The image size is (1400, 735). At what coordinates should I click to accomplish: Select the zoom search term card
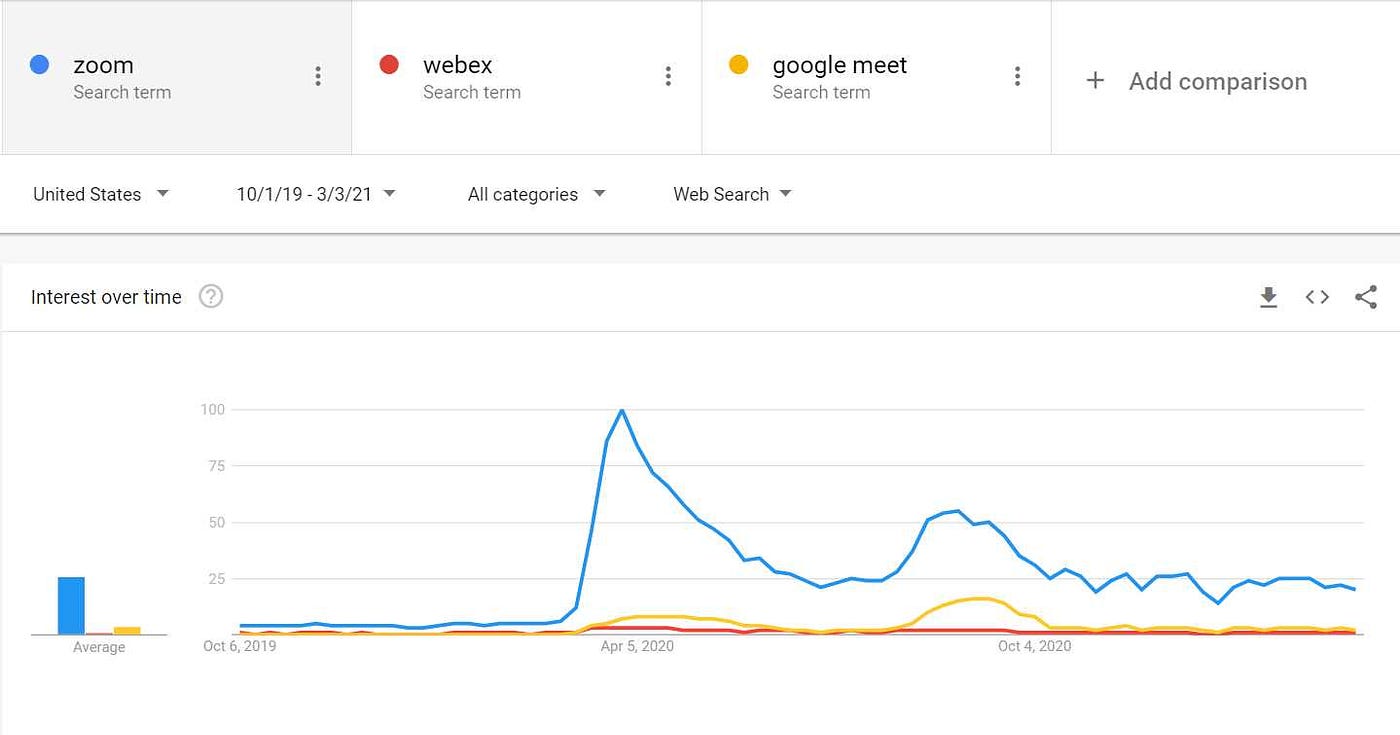coord(176,77)
